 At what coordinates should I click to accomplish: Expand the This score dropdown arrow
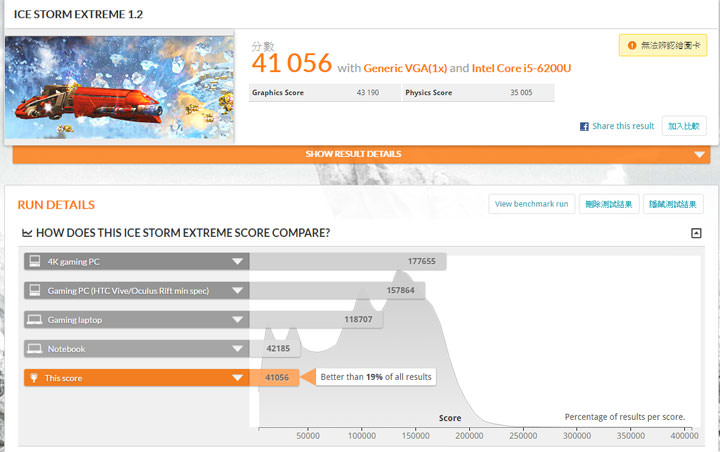point(237,378)
